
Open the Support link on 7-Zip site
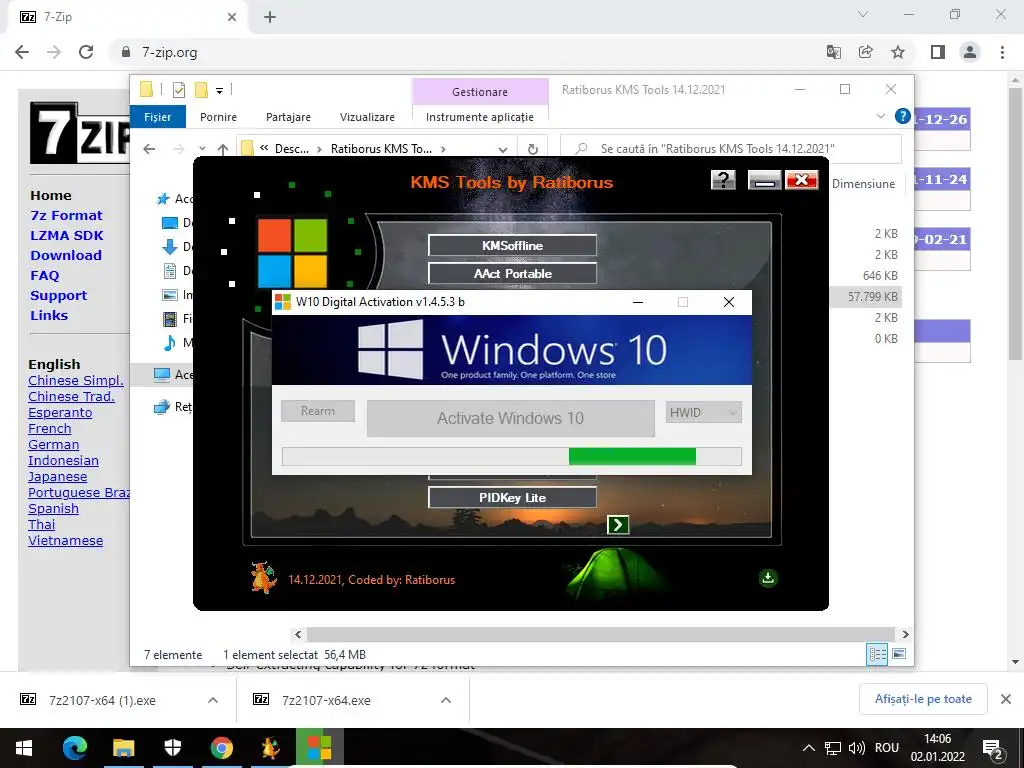point(58,295)
